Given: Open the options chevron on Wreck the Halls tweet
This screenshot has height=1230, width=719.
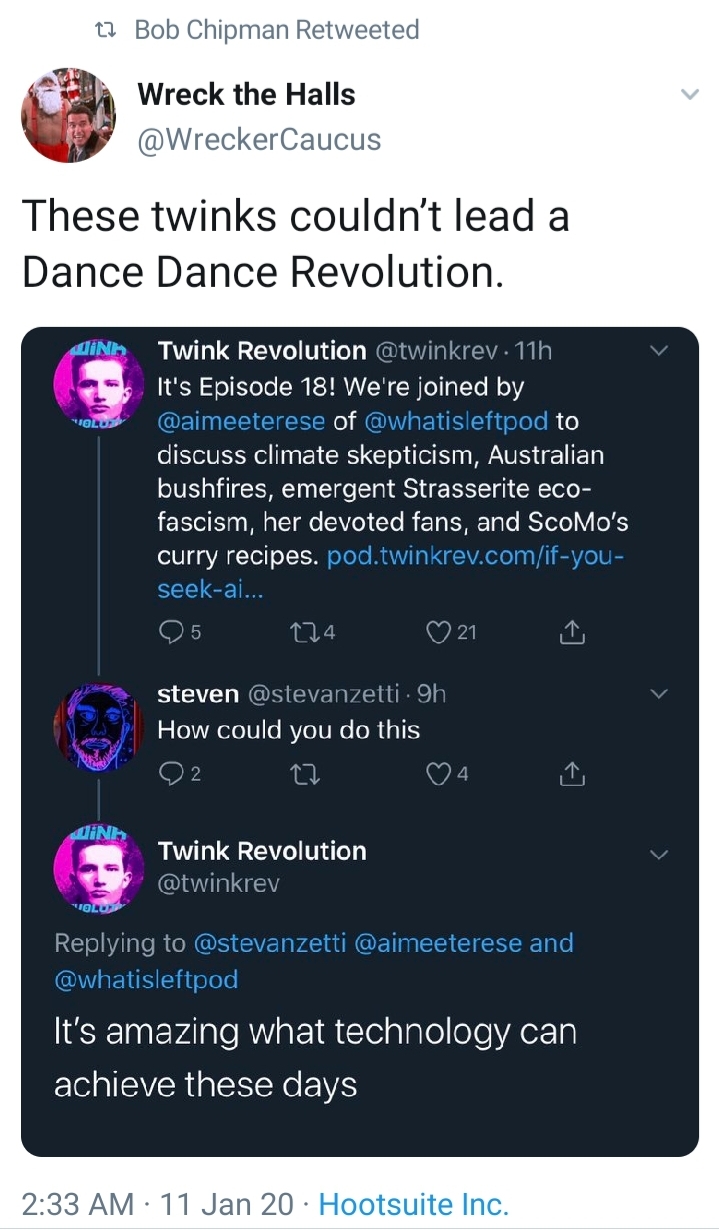Looking at the screenshot, I should pos(688,95).
